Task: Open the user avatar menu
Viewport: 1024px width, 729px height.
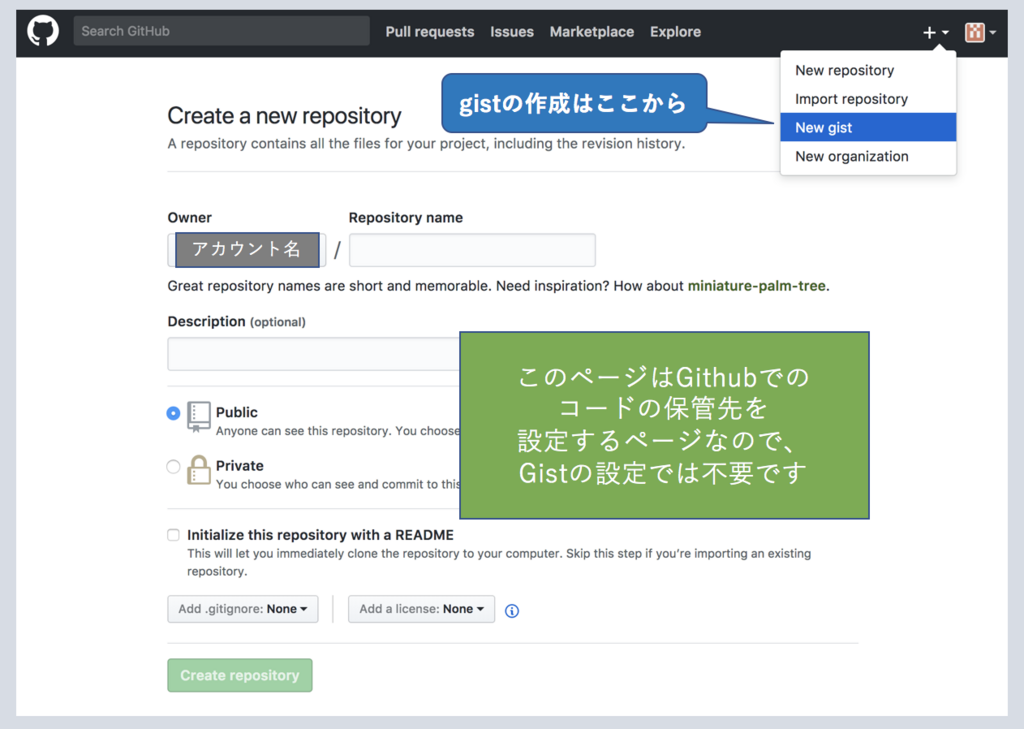Action: click(980, 32)
